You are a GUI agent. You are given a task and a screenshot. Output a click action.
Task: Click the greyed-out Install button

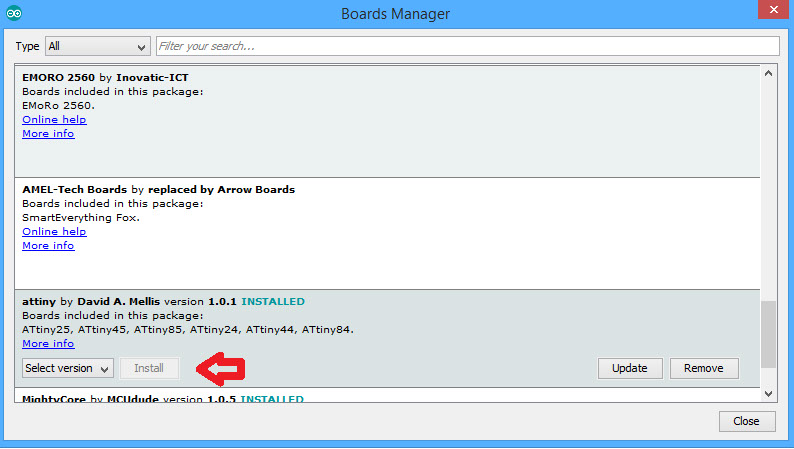pos(149,368)
